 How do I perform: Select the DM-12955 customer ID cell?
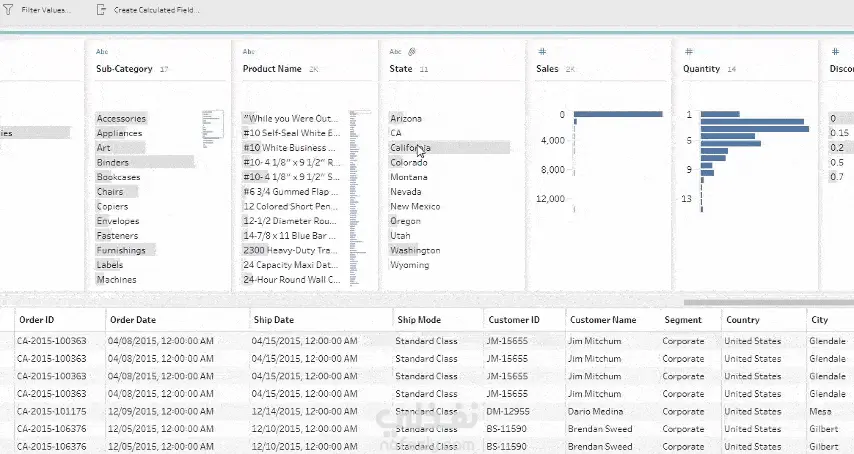point(508,412)
